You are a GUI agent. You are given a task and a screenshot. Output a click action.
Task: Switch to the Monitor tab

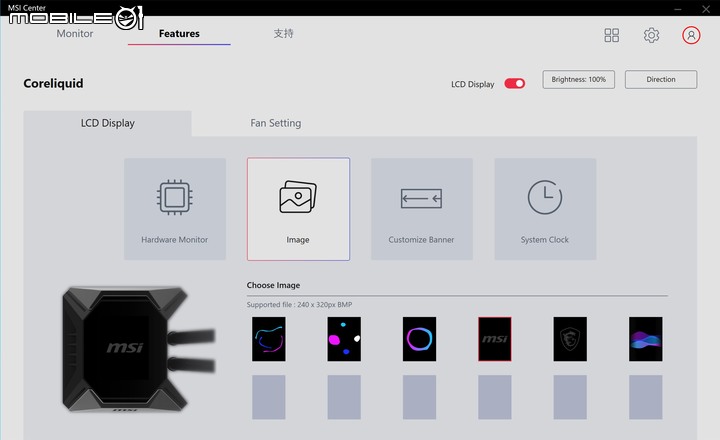pos(74,34)
